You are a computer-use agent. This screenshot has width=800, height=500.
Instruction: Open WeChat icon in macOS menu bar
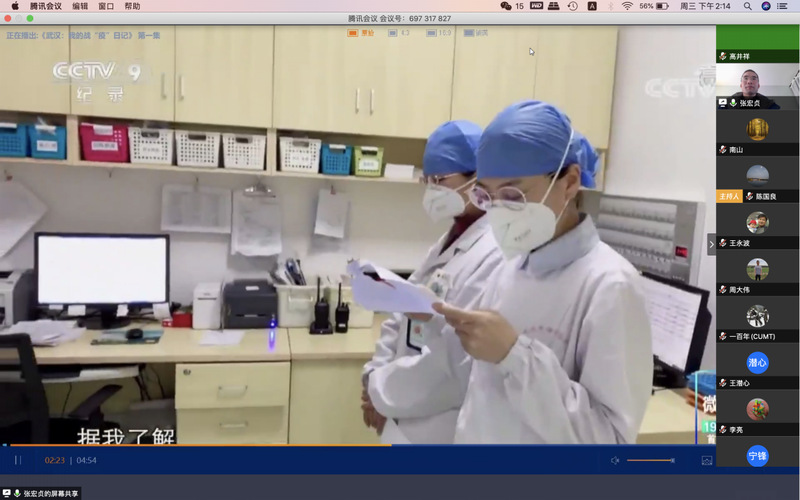tap(505, 6)
